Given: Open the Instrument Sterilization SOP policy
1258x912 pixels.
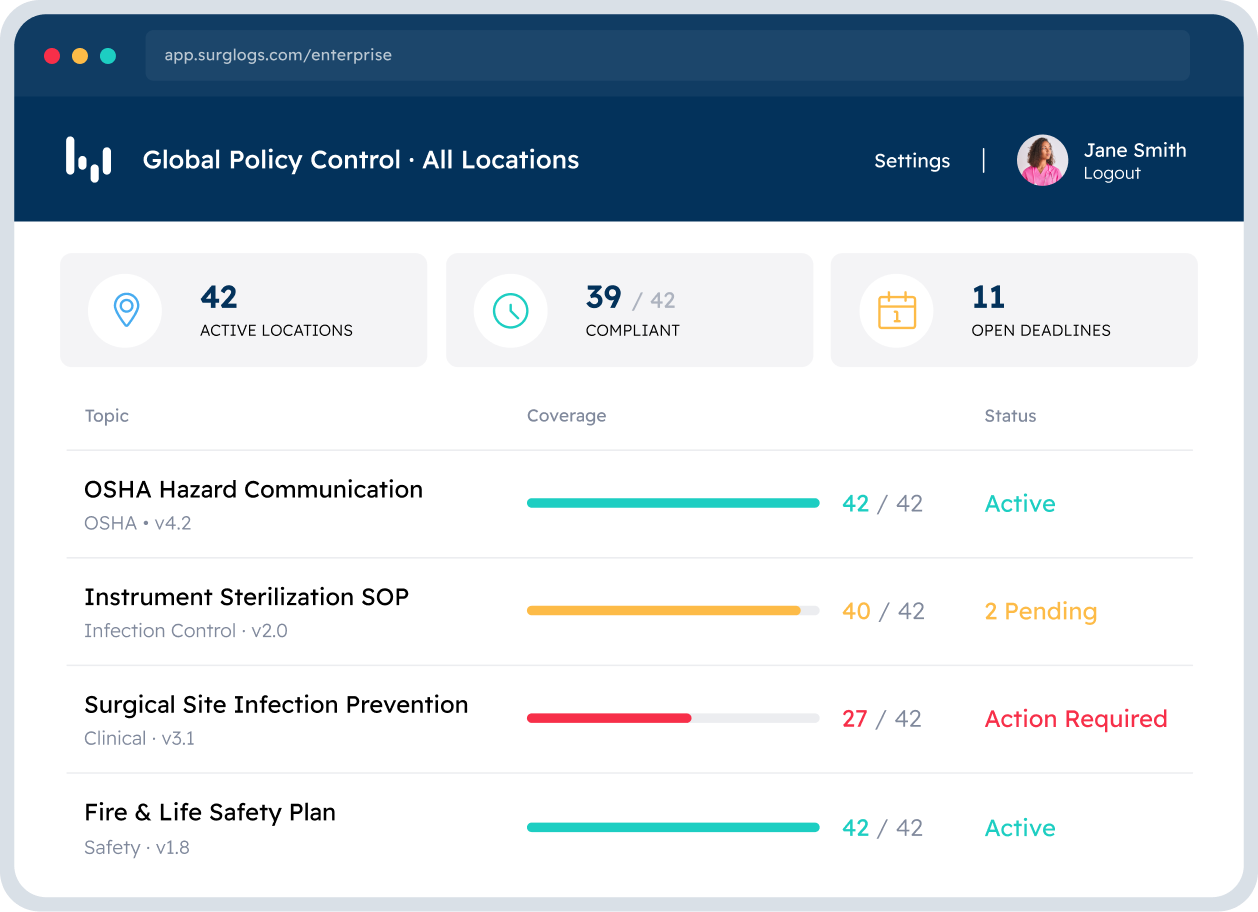Looking at the screenshot, I should pos(247,597).
